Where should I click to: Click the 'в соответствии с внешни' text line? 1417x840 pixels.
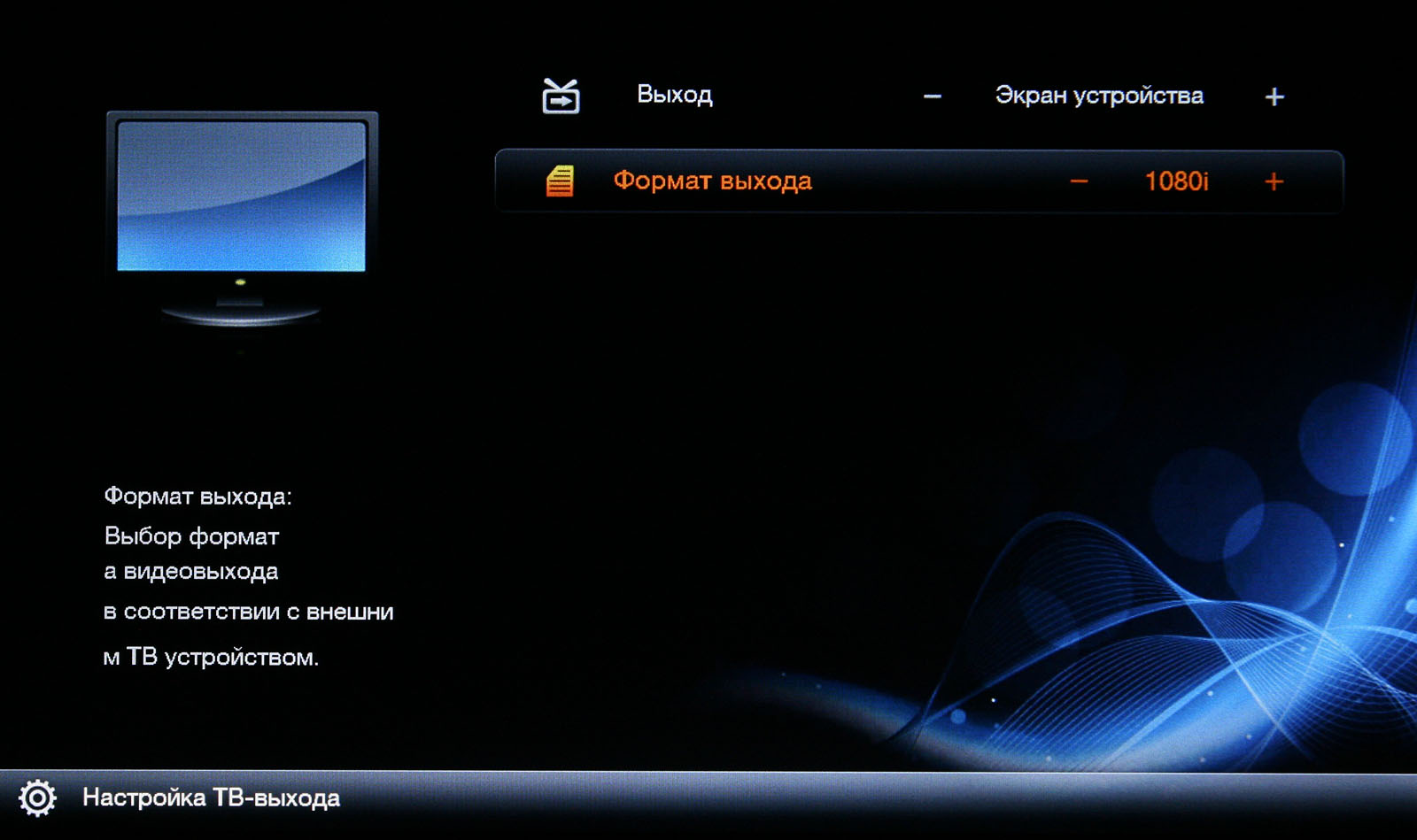[248, 613]
